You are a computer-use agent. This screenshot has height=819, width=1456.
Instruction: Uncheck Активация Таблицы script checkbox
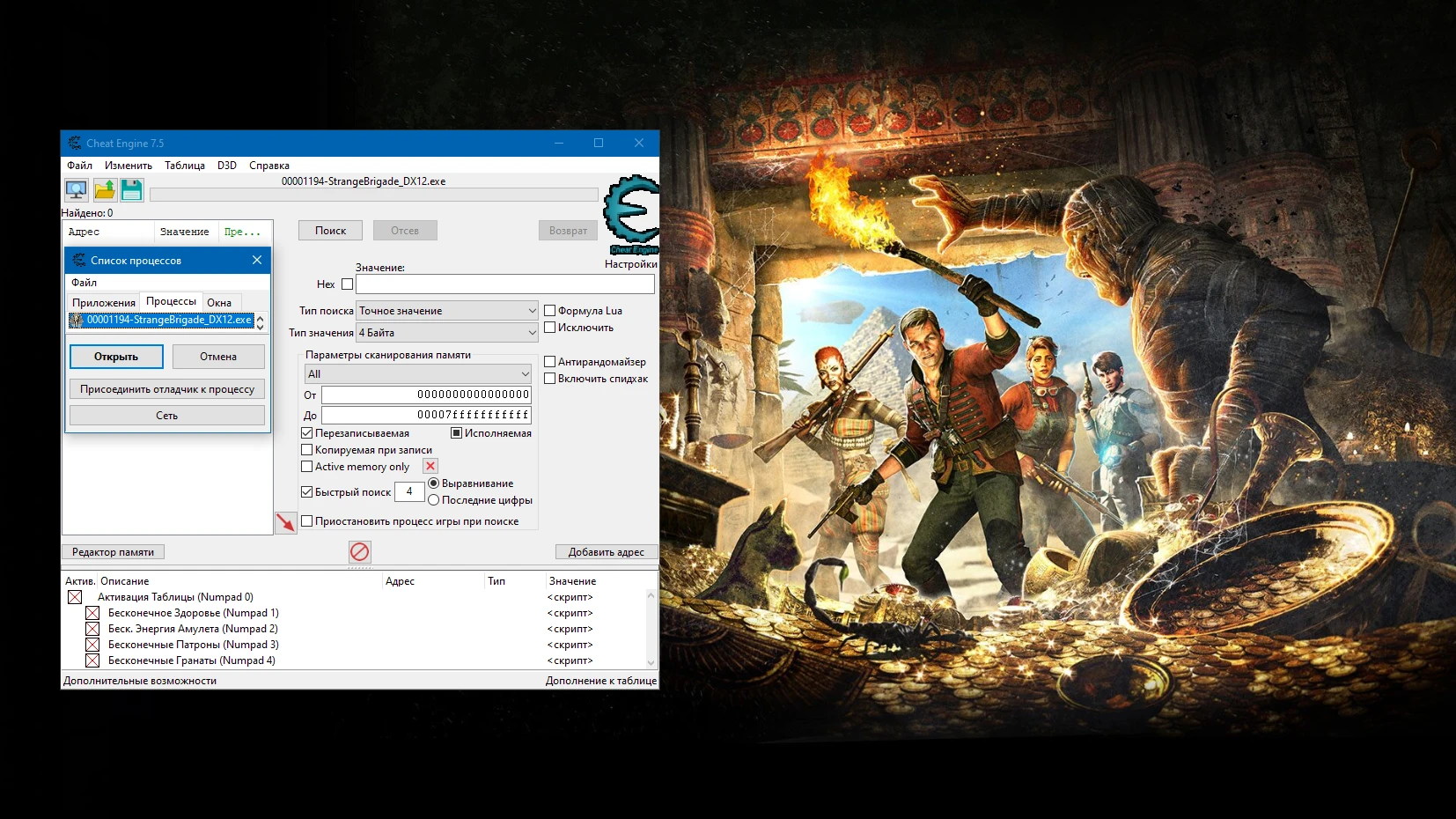coord(74,596)
